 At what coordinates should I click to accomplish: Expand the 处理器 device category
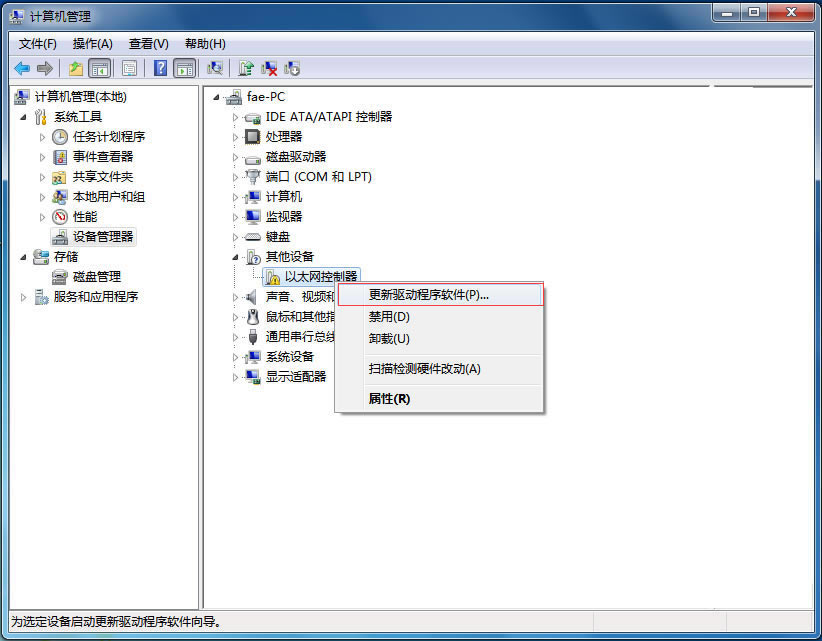pyautogui.click(x=236, y=137)
